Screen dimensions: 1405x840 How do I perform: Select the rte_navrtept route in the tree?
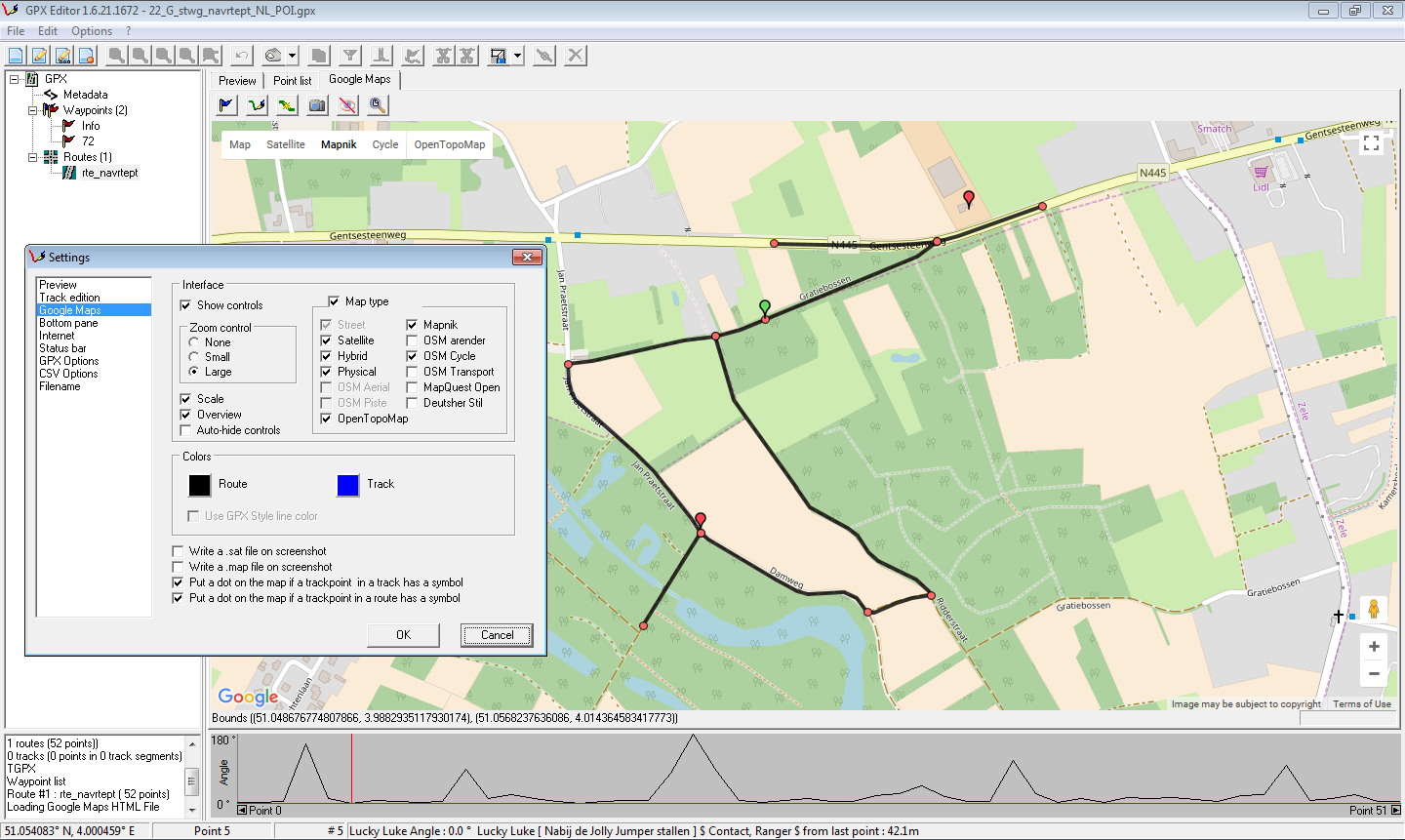[109, 173]
